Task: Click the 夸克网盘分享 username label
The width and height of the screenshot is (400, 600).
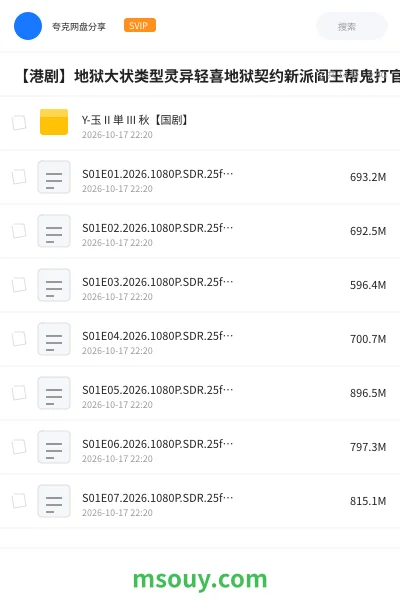Action: coord(79,26)
